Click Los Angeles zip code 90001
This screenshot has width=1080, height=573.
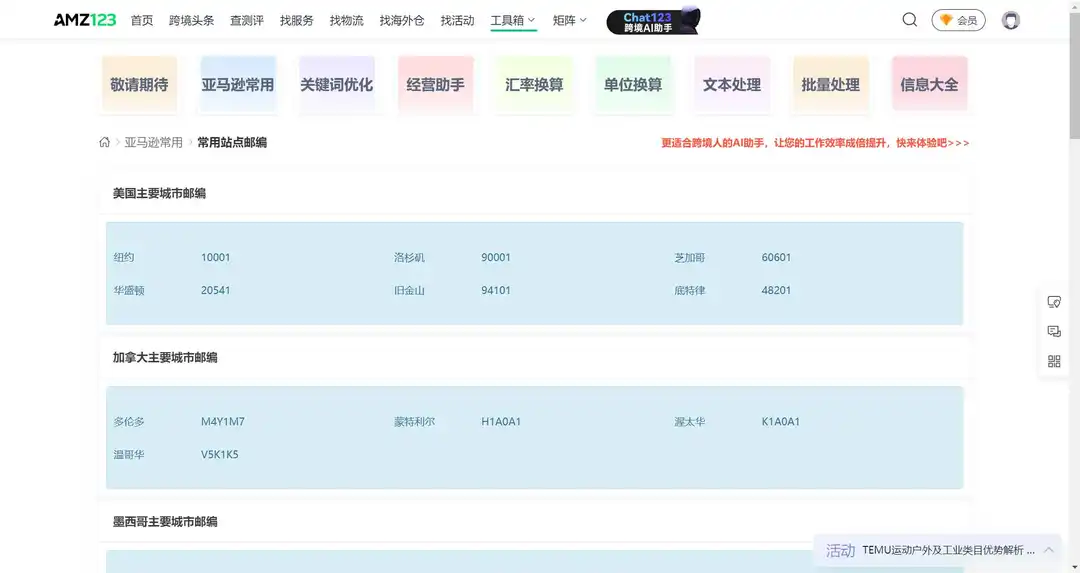pos(496,257)
